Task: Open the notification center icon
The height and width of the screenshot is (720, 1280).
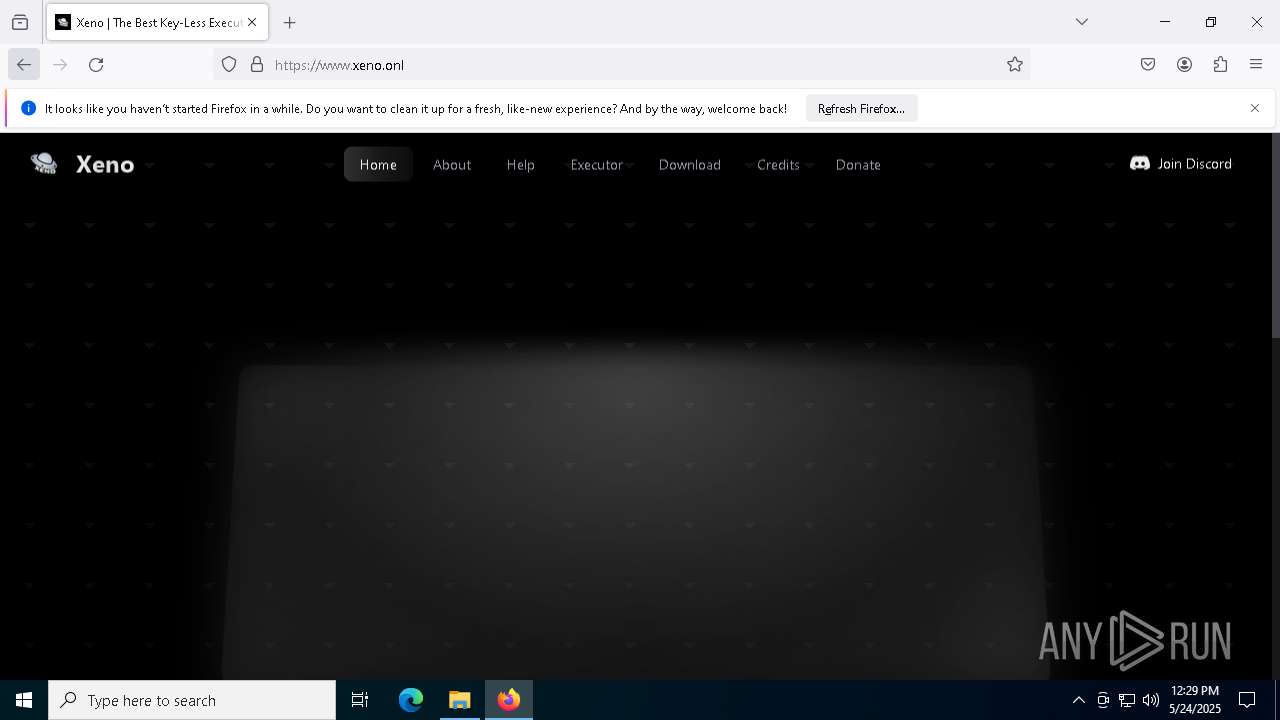Action: (1247, 700)
